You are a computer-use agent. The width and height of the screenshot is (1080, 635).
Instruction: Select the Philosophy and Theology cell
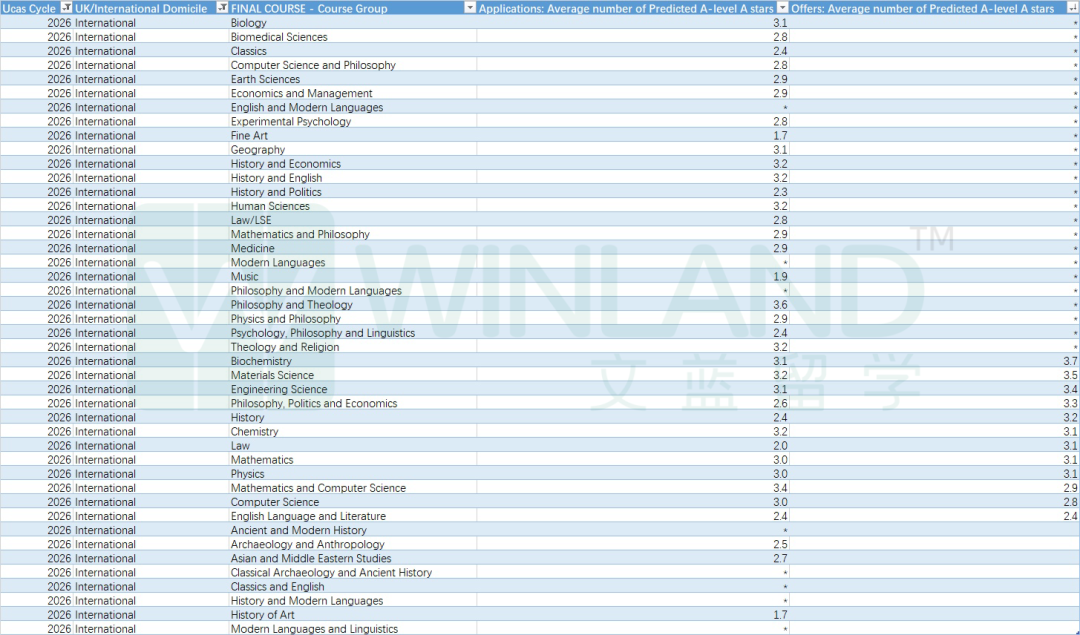353,304
